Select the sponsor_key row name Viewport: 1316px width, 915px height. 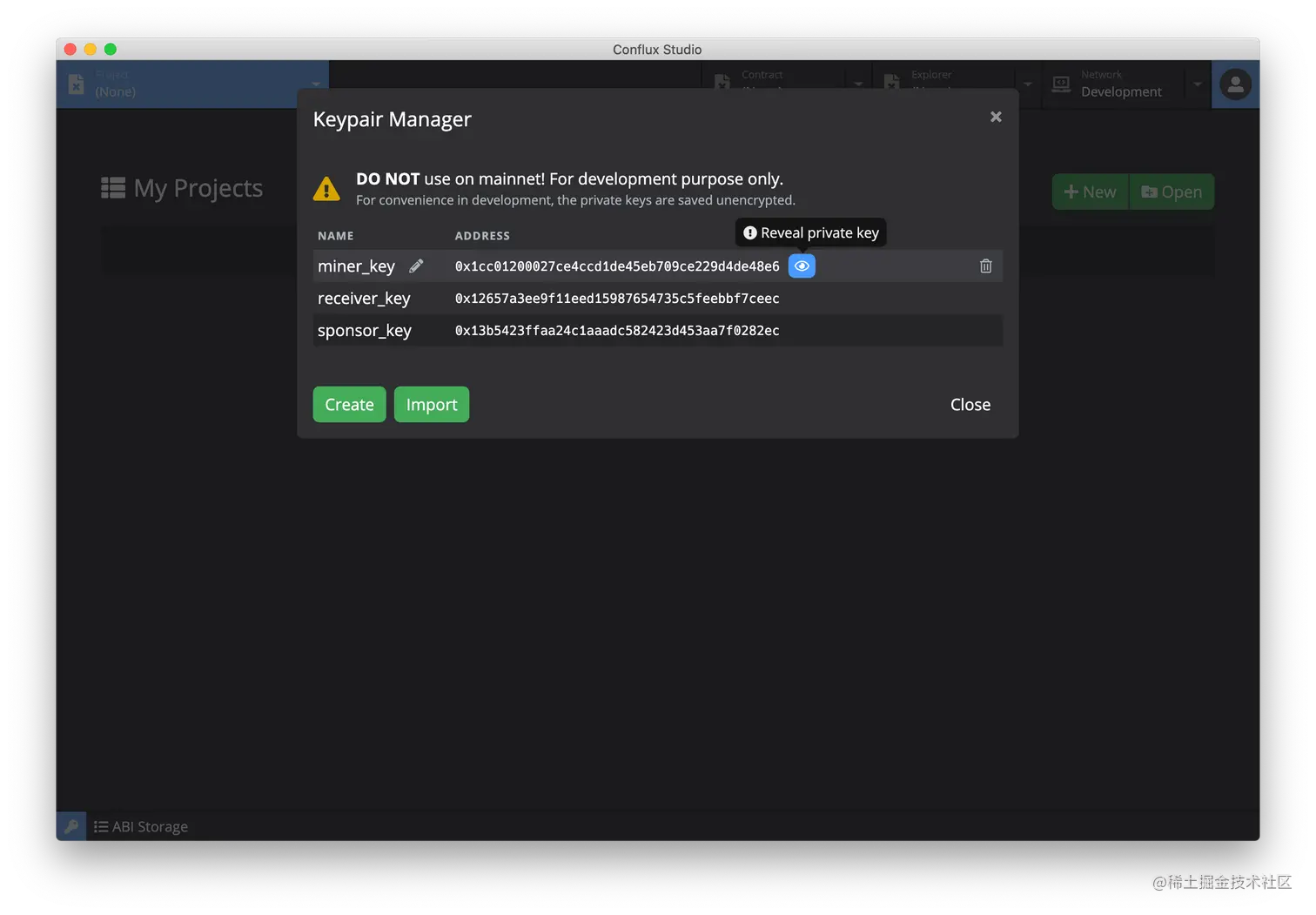pos(365,331)
